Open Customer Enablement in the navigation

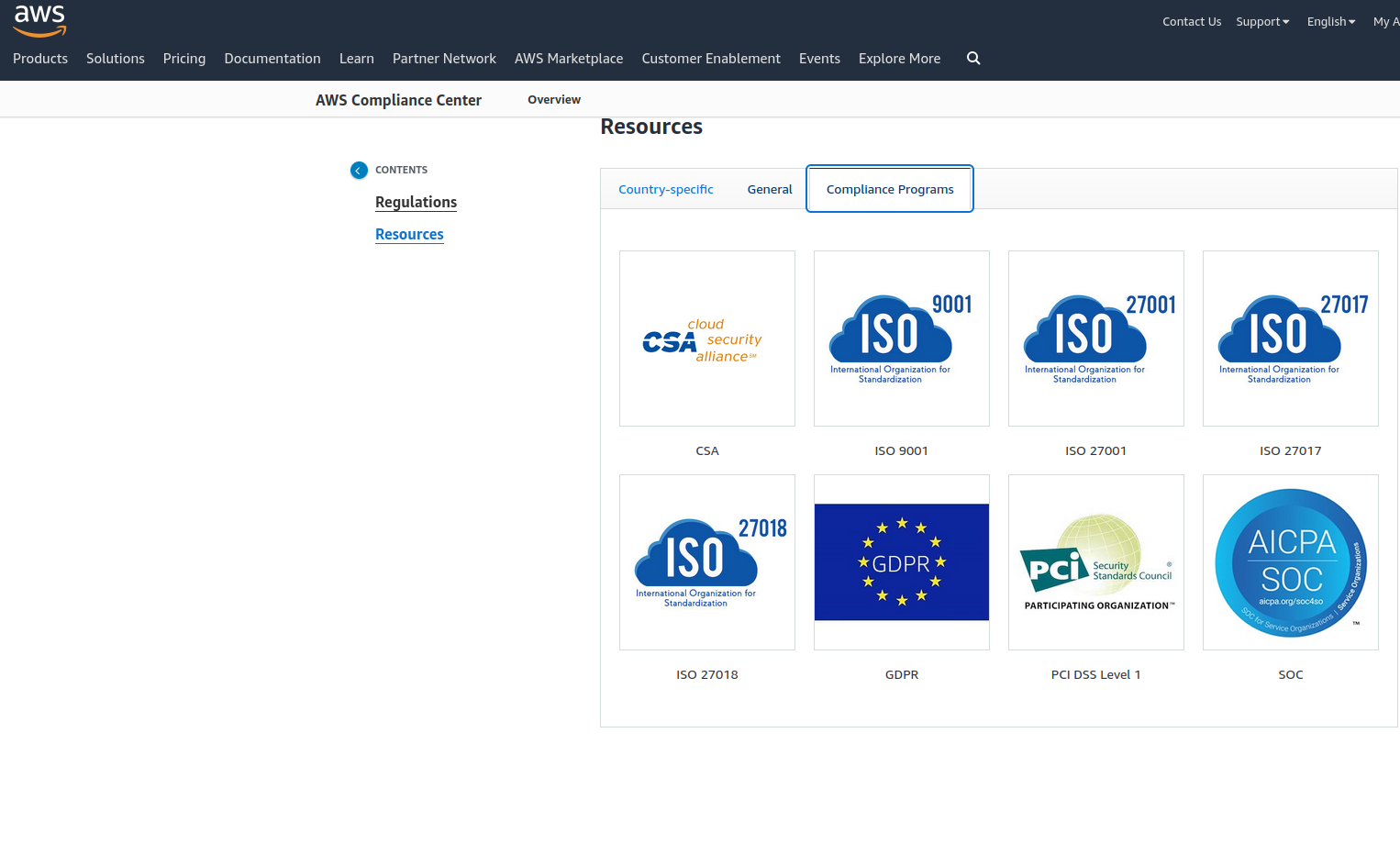[711, 58]
